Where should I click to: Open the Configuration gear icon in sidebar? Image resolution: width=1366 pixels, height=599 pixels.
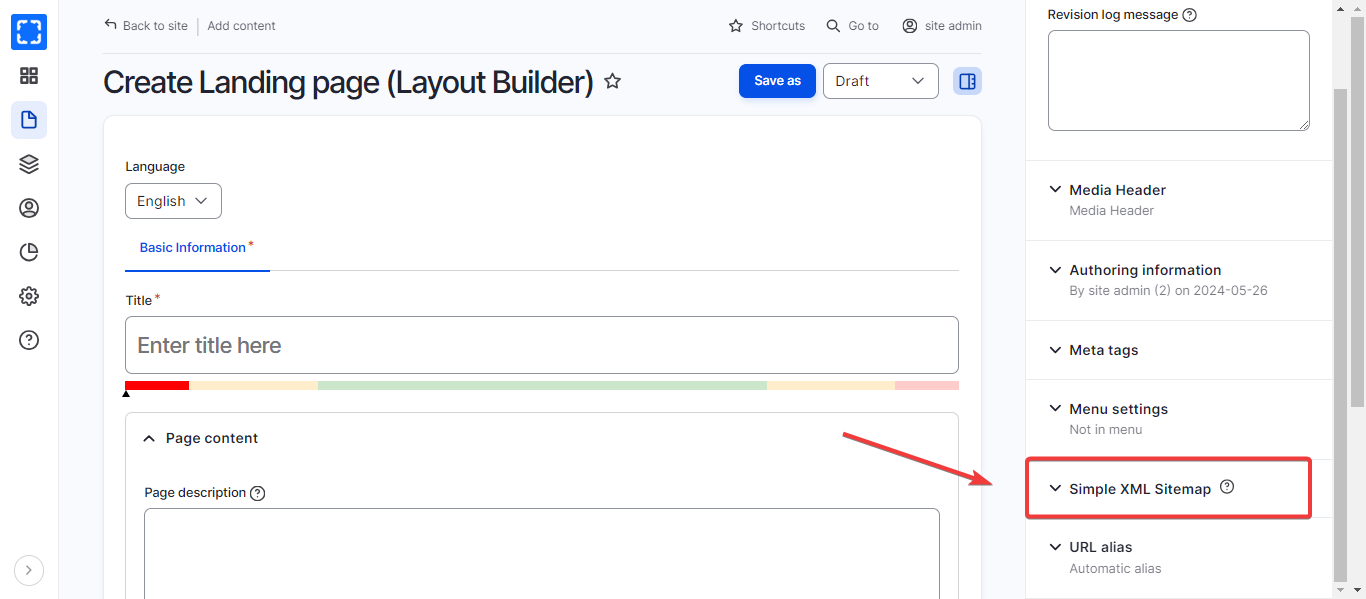point(29,296)
